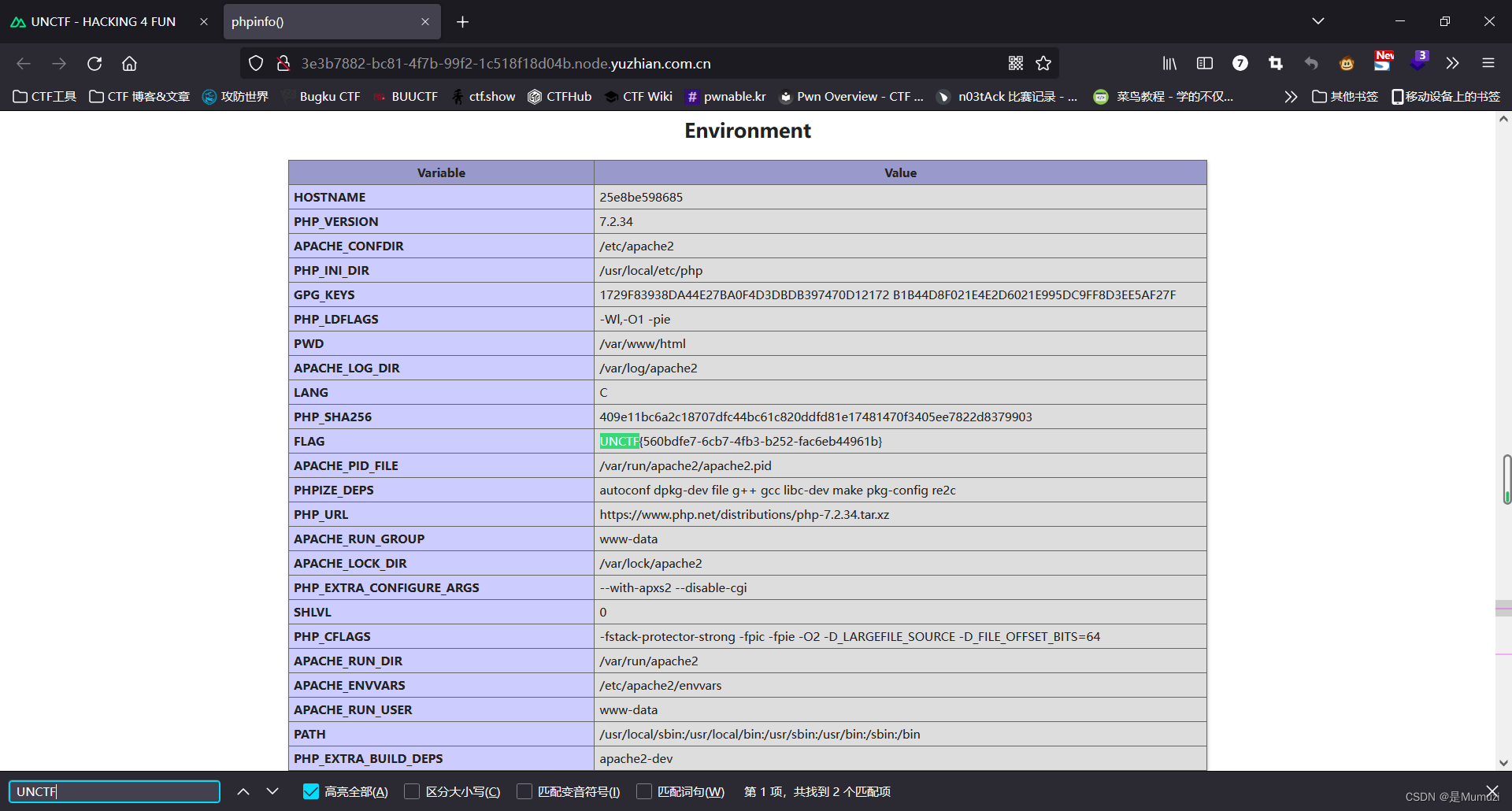Open the Library toolbar icon
The image size is (1512, 811).
1169,63
